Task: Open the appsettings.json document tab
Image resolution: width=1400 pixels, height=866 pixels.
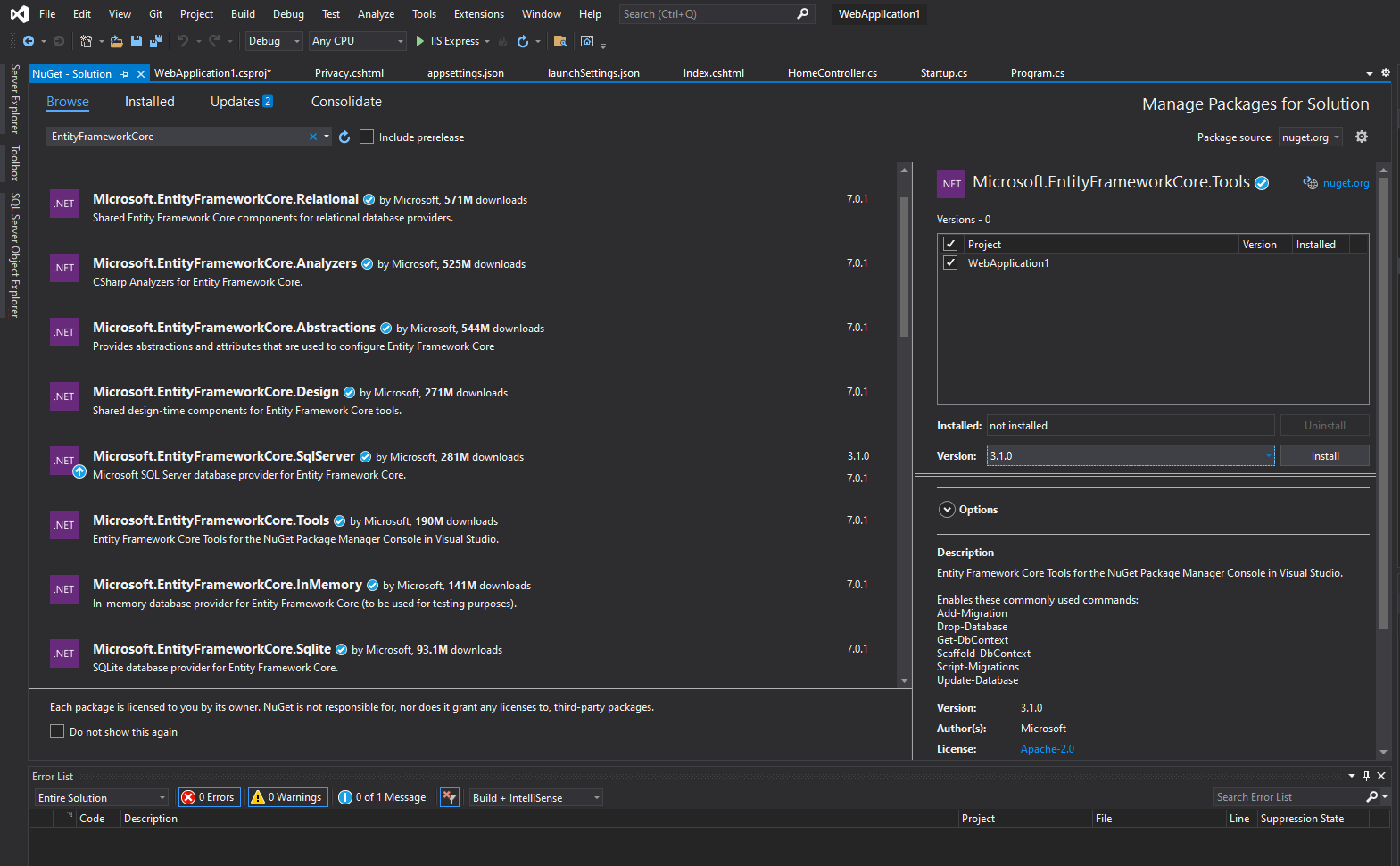Action: (x=466, y=73)
